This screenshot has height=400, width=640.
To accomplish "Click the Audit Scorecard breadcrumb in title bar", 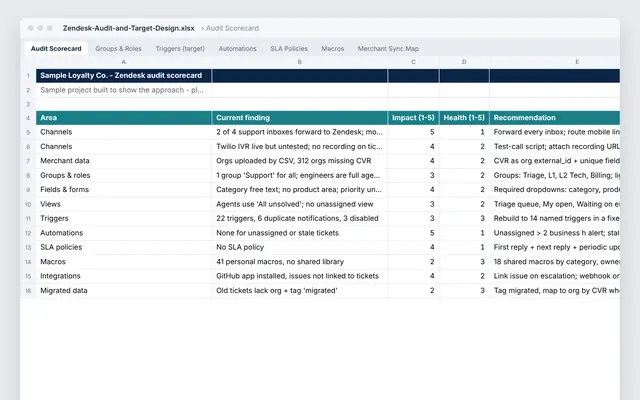I will click(x=232, y=28).
